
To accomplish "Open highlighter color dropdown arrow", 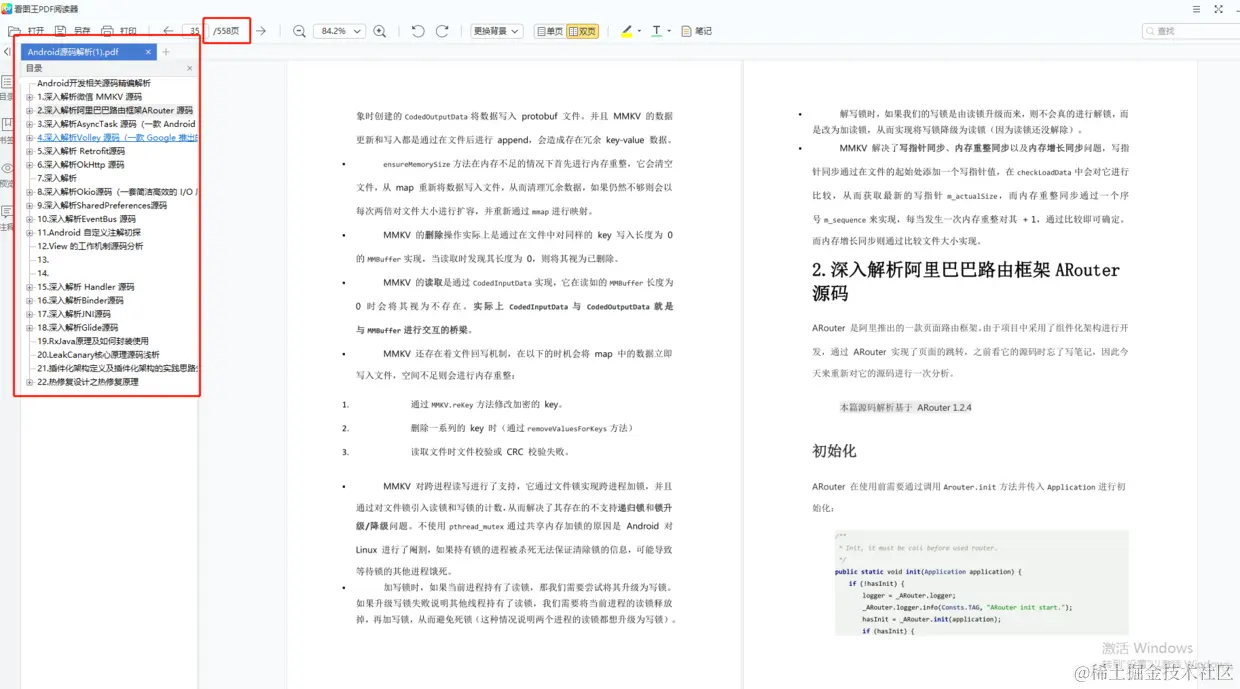I will click(639, 31).
